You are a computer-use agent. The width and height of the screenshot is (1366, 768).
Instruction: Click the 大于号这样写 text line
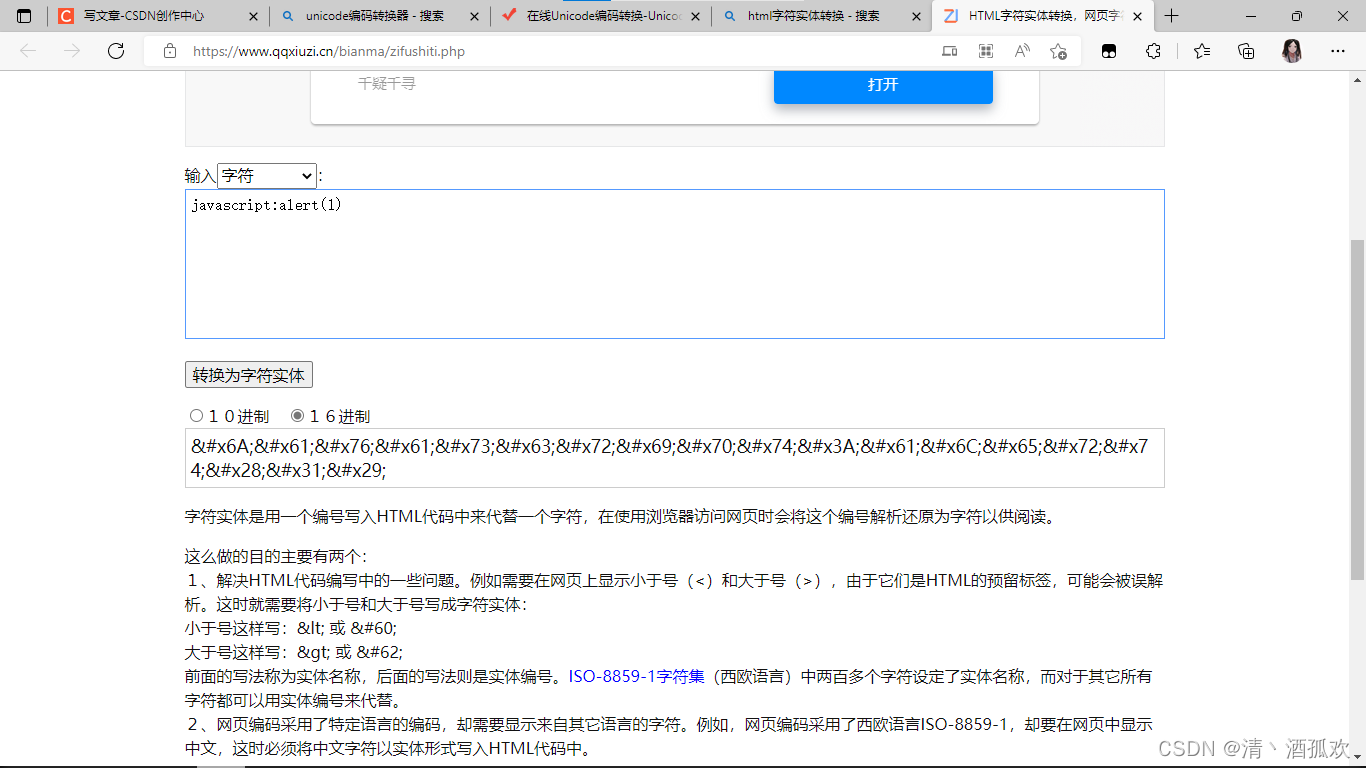coord(294,653)
